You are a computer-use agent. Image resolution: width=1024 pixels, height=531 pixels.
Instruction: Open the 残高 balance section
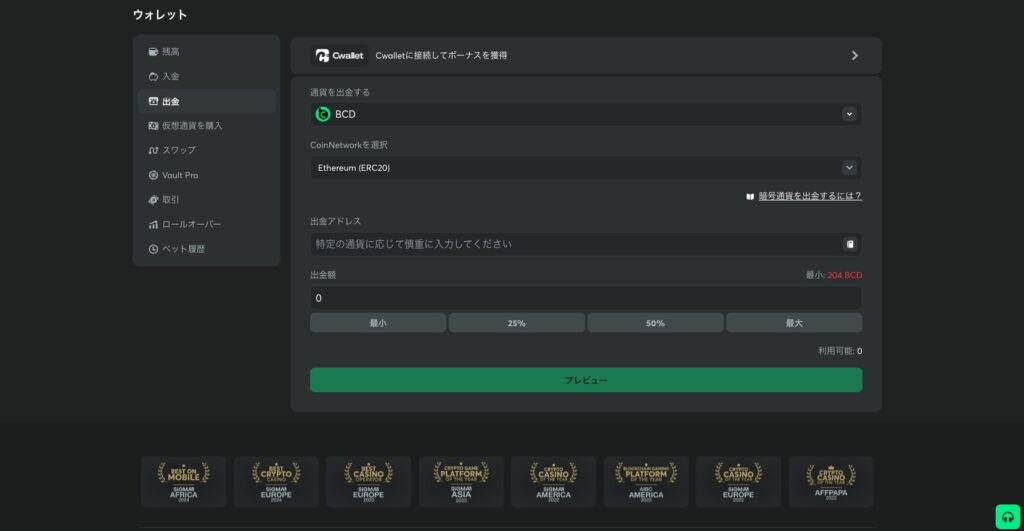coord(206,52)
